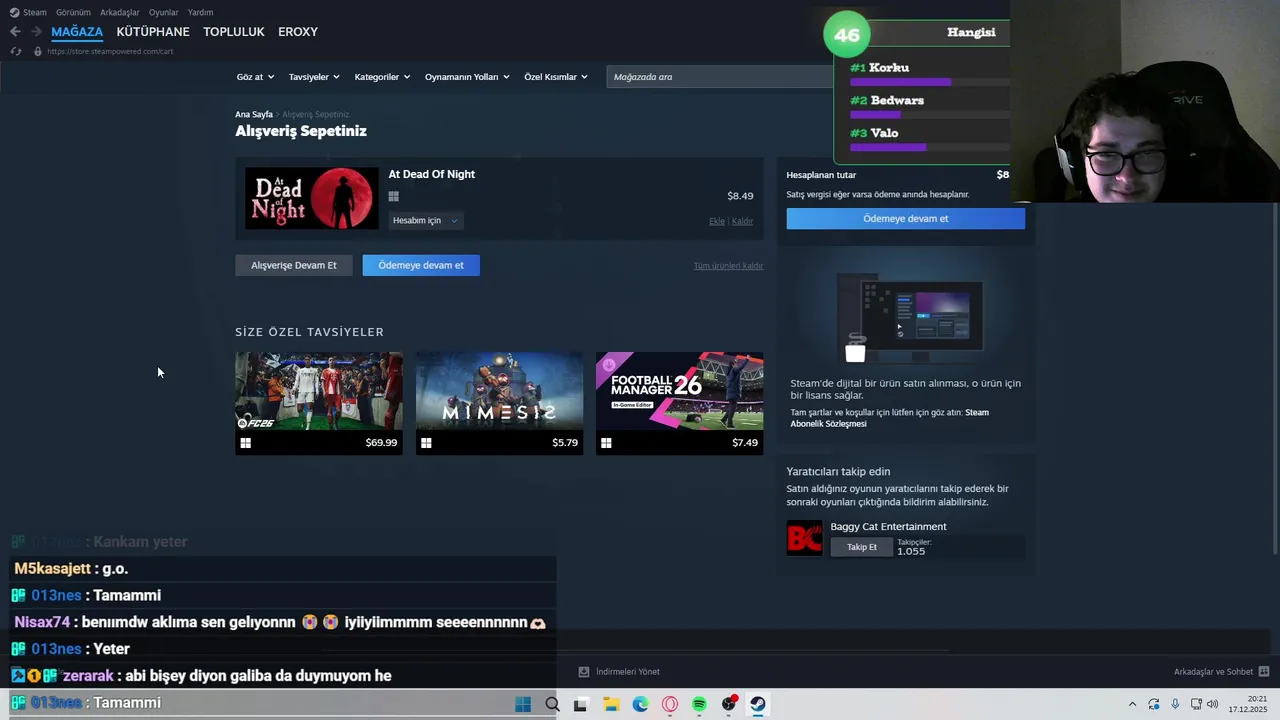The height and width of the screenshot is (720, 1280).
Task: Open the Steam menu
Action: click(x=35, y=12)
